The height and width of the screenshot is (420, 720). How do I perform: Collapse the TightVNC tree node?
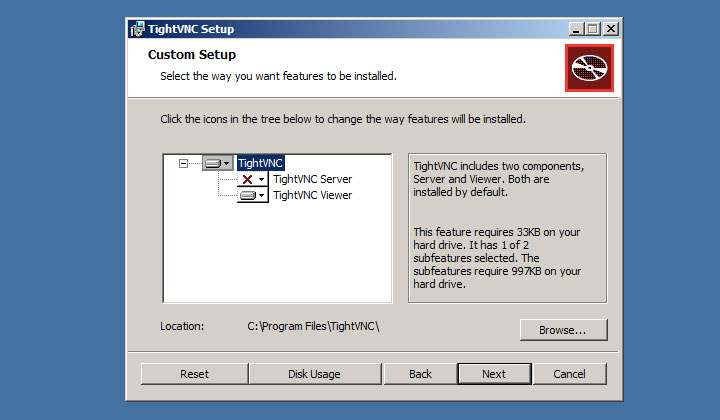183,163
